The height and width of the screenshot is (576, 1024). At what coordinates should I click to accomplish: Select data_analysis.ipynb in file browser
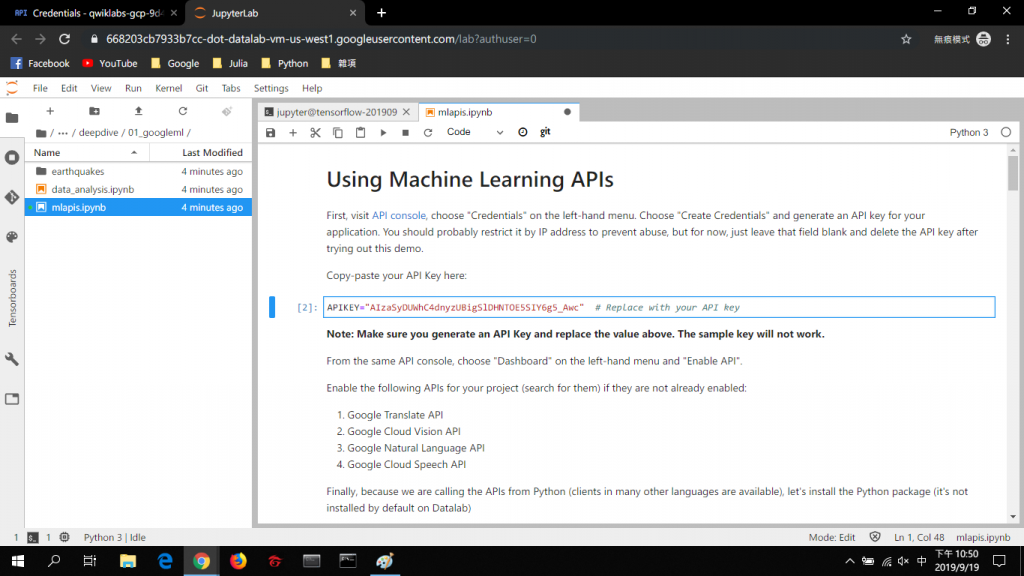[x=138, y=189]
